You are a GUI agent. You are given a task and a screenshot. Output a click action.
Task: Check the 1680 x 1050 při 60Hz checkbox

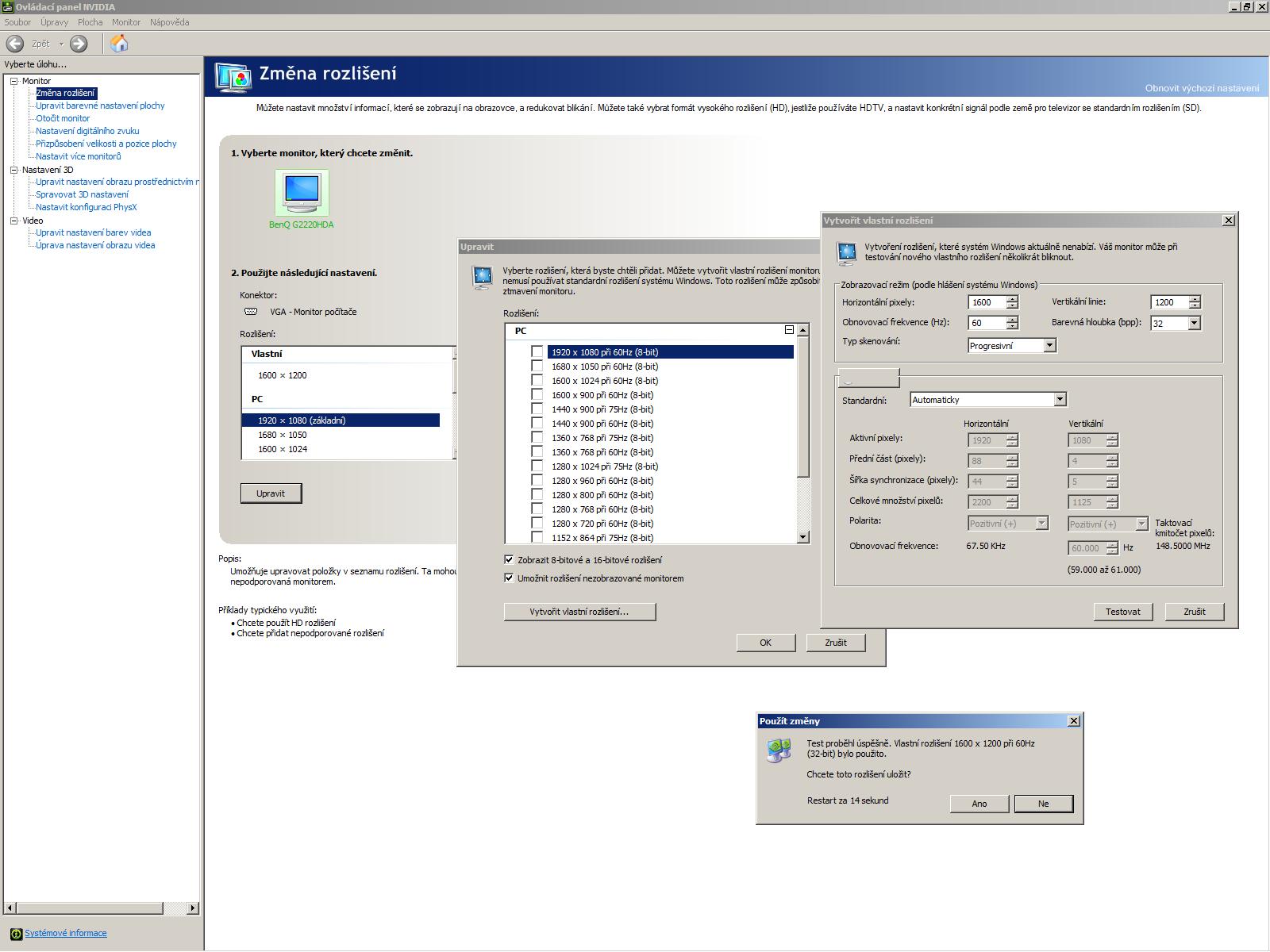[537, 367]
